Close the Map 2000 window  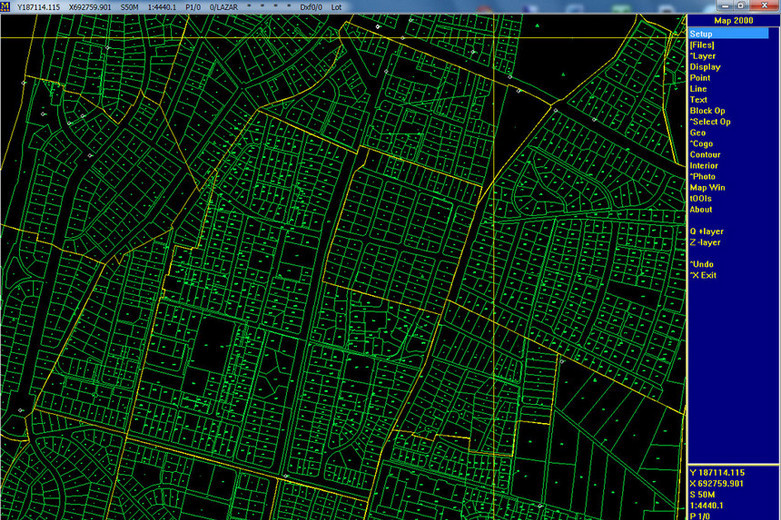tap(765, 5)
